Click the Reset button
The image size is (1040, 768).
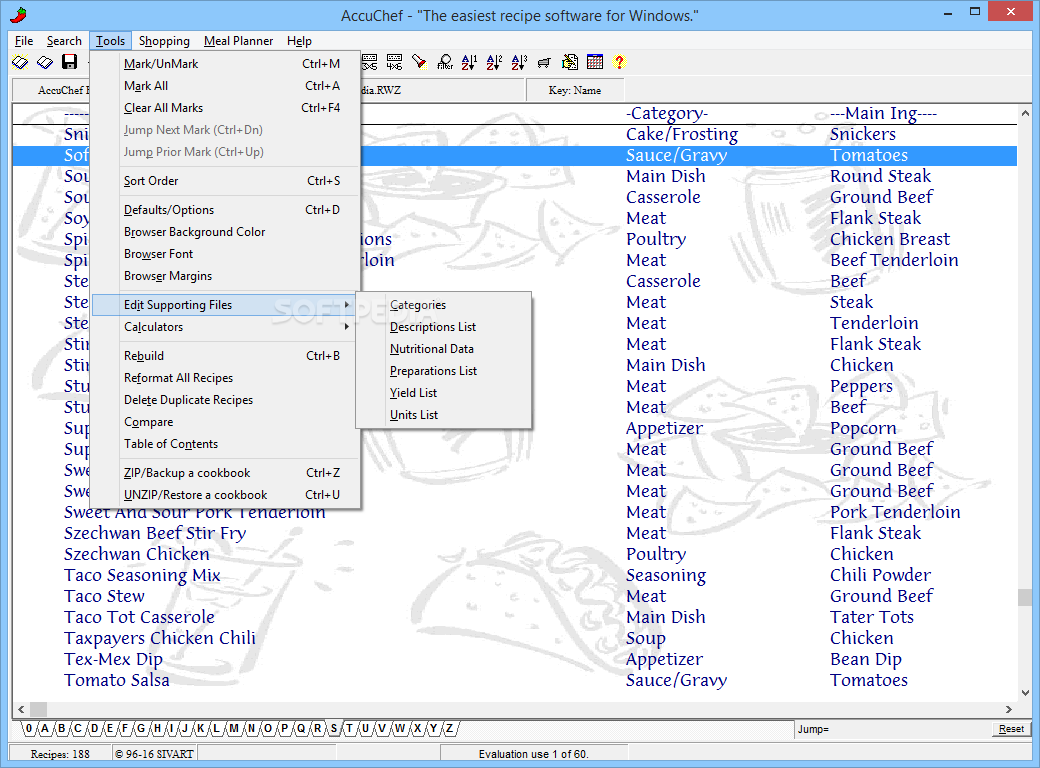(1011, 729)
